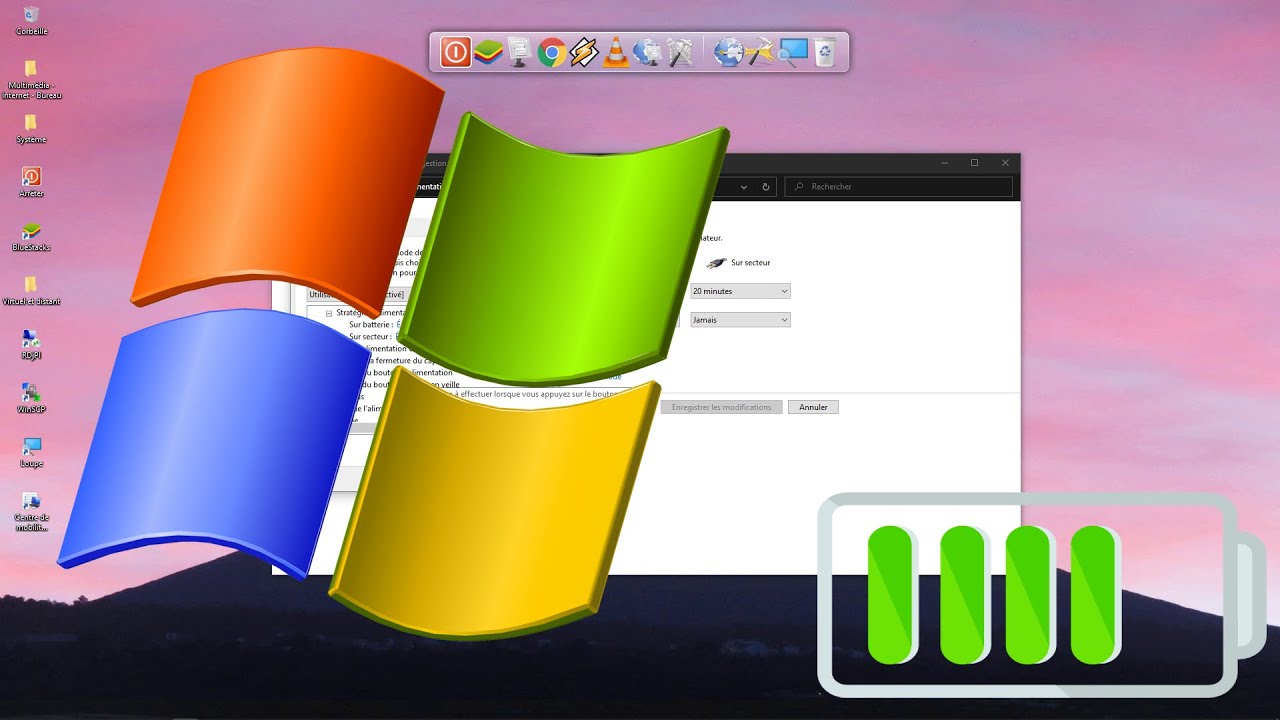Open the Système desktop folder

pos(31,129)
